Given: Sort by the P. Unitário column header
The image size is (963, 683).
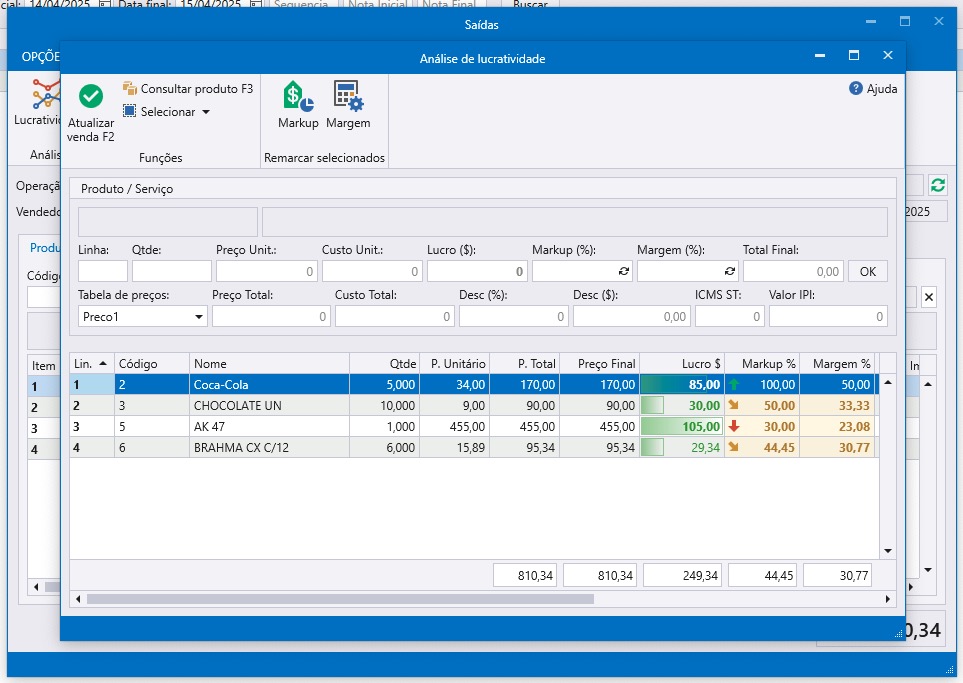Looking at the screenshot, I should 454,364.
